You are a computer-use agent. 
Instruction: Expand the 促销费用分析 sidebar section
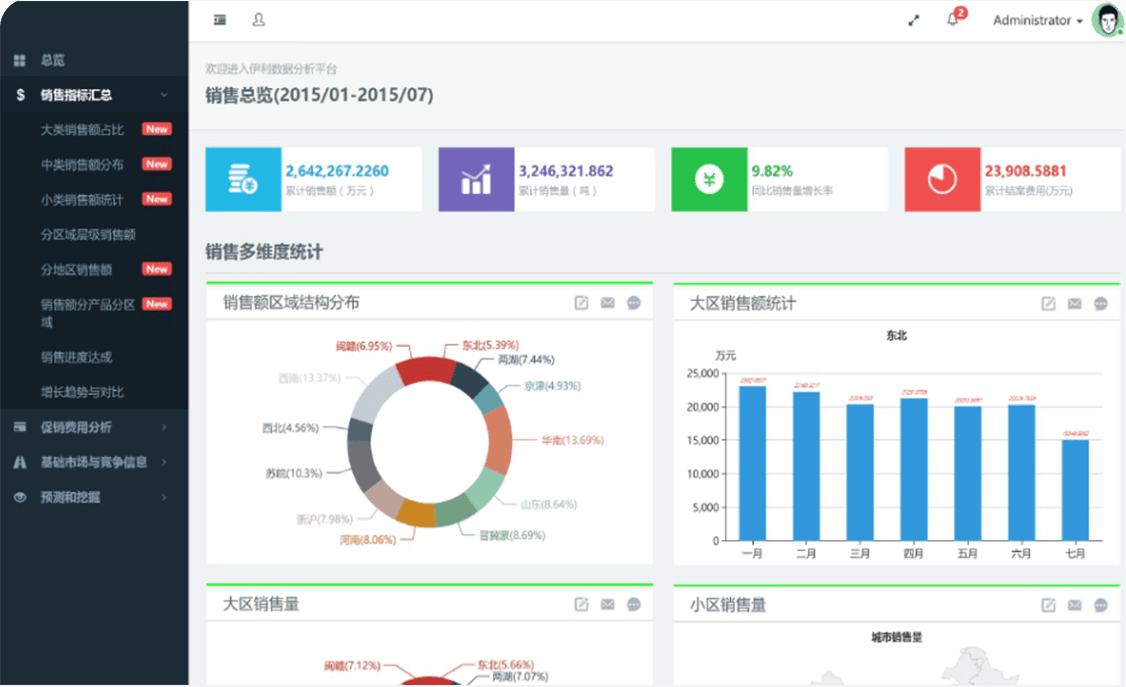point(94,427)
